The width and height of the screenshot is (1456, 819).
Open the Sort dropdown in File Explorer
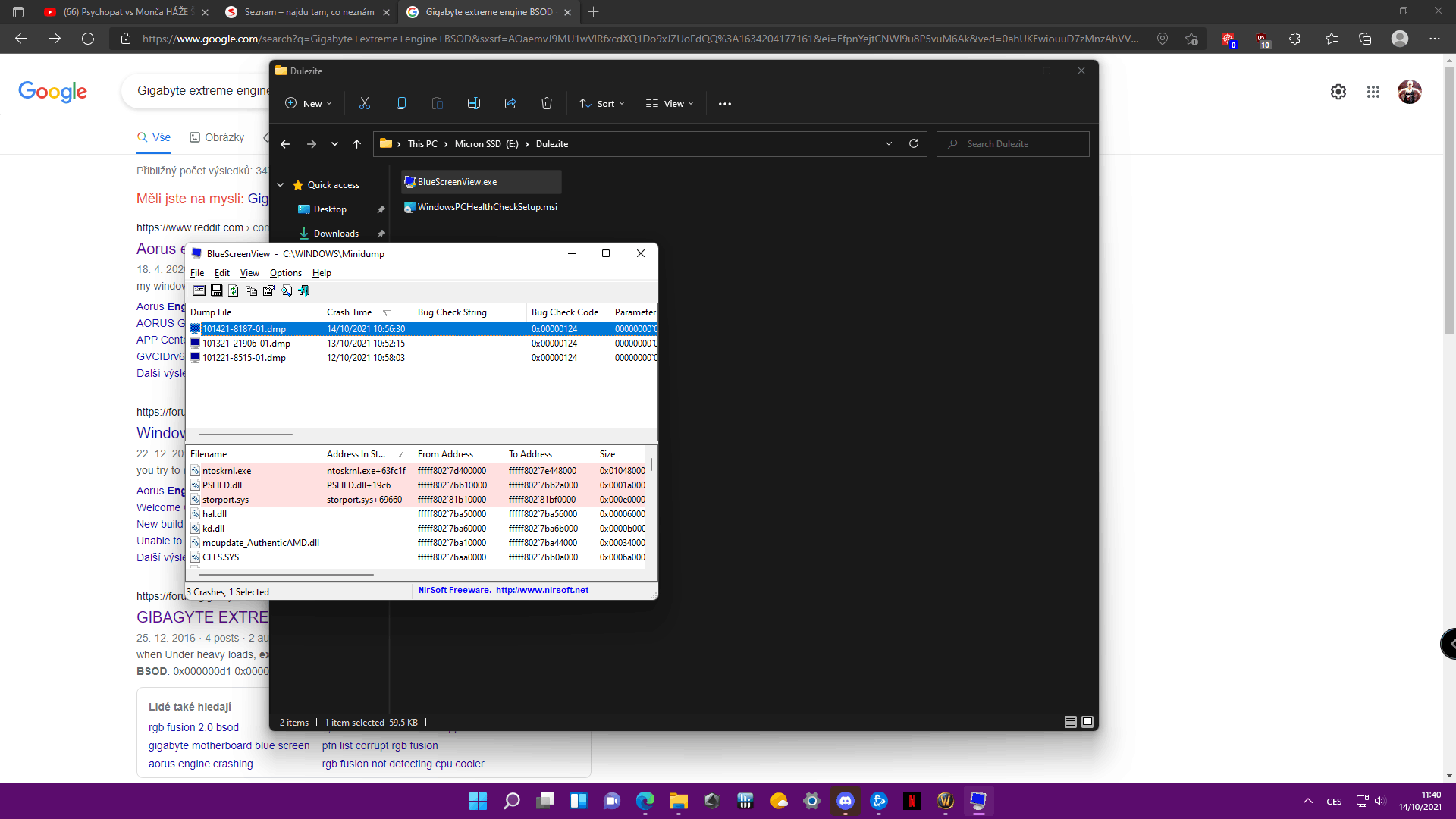coord(602,104)
